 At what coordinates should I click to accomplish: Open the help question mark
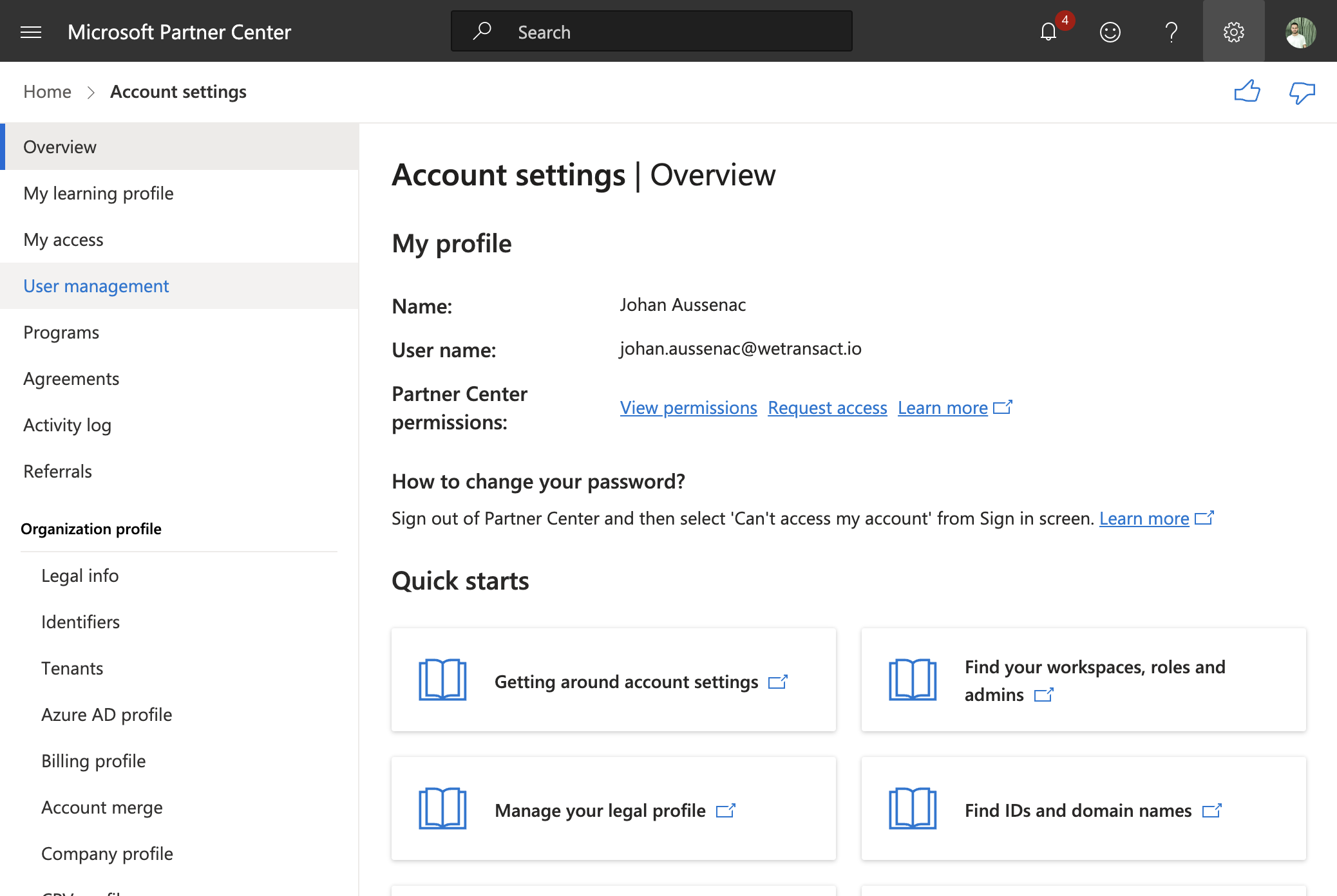coord(1171,32)
